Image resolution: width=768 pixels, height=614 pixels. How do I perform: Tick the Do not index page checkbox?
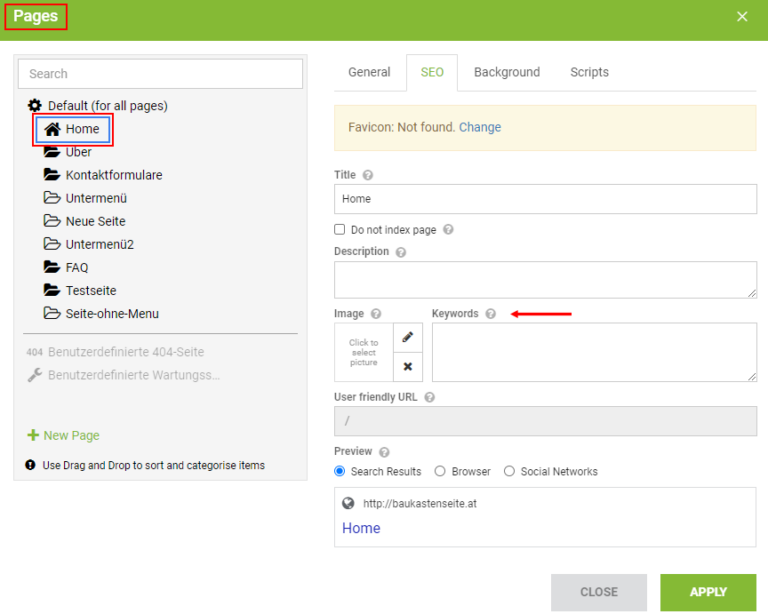point(339,229)
